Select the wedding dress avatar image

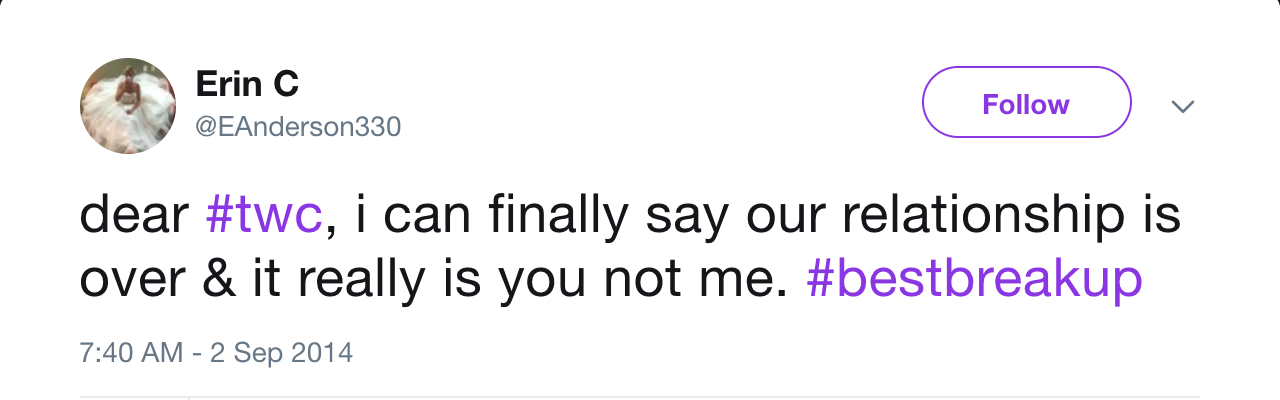coord(128,105)
